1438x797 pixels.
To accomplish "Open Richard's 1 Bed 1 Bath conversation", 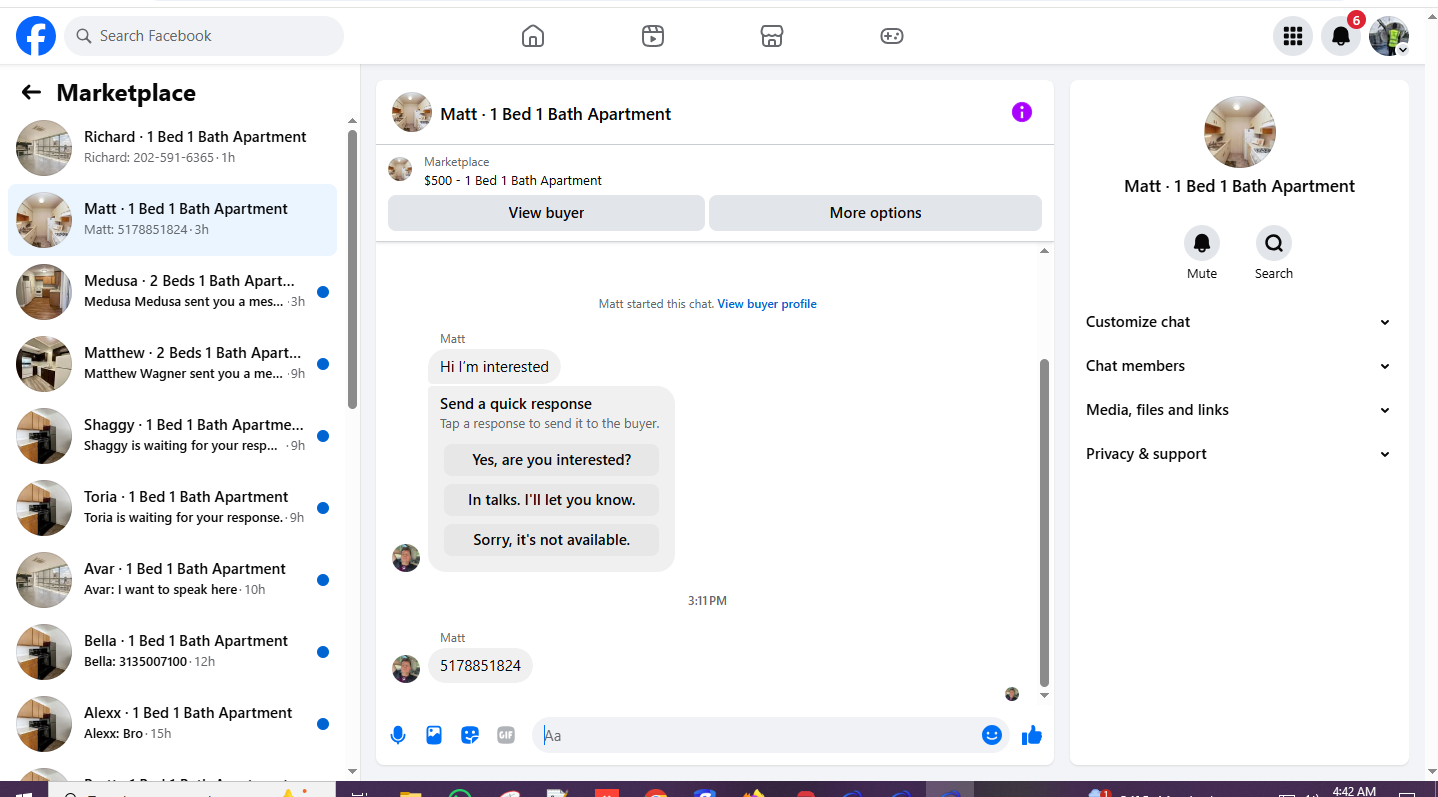I will (x=172, y=148).
